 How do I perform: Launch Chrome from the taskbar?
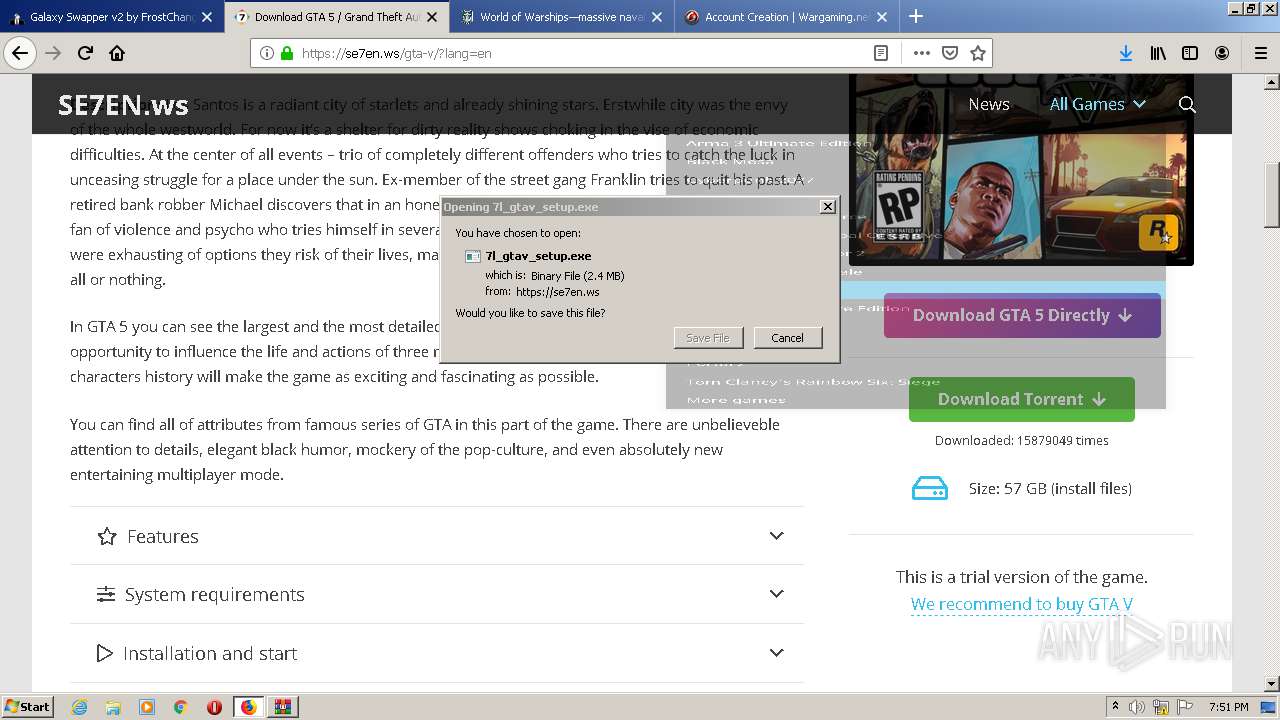[x=180, y=707]
